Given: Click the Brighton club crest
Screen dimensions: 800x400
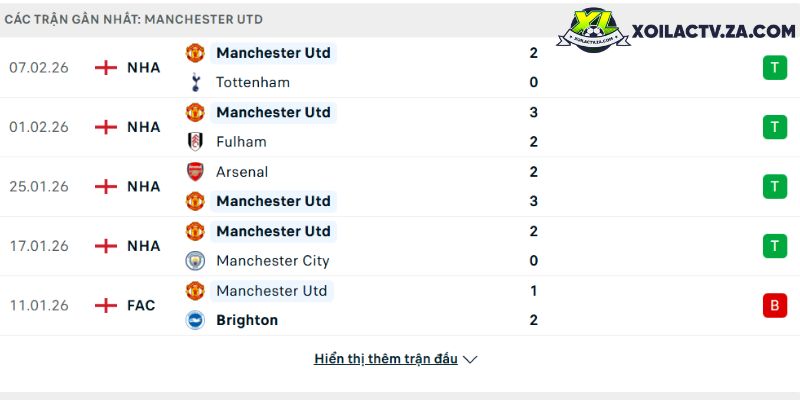Looking at the screenshot, I should (195, 320).
